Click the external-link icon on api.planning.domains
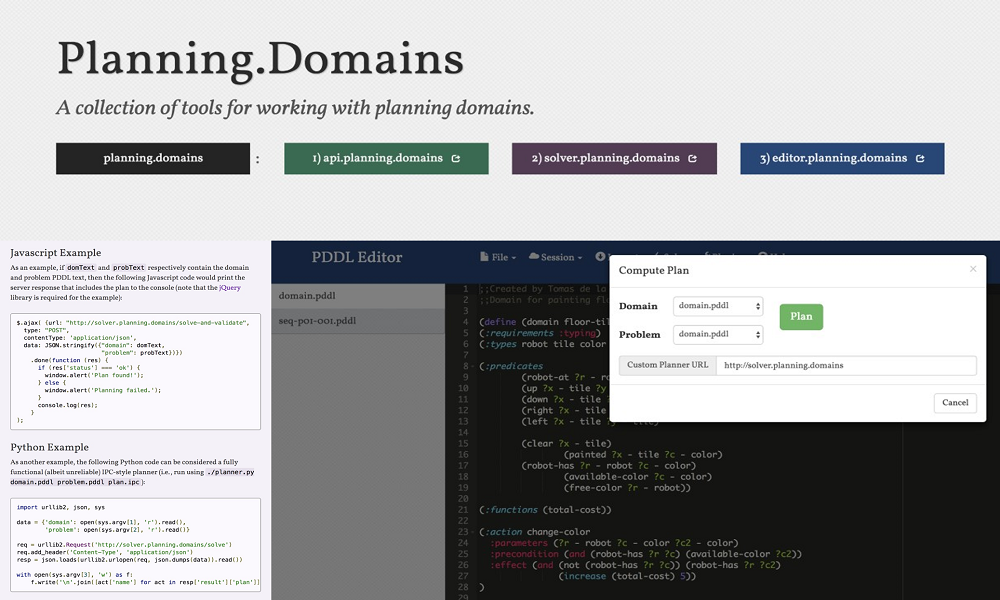The width and height of the screenshot is (1000, 600). click(x=456, y=158)
